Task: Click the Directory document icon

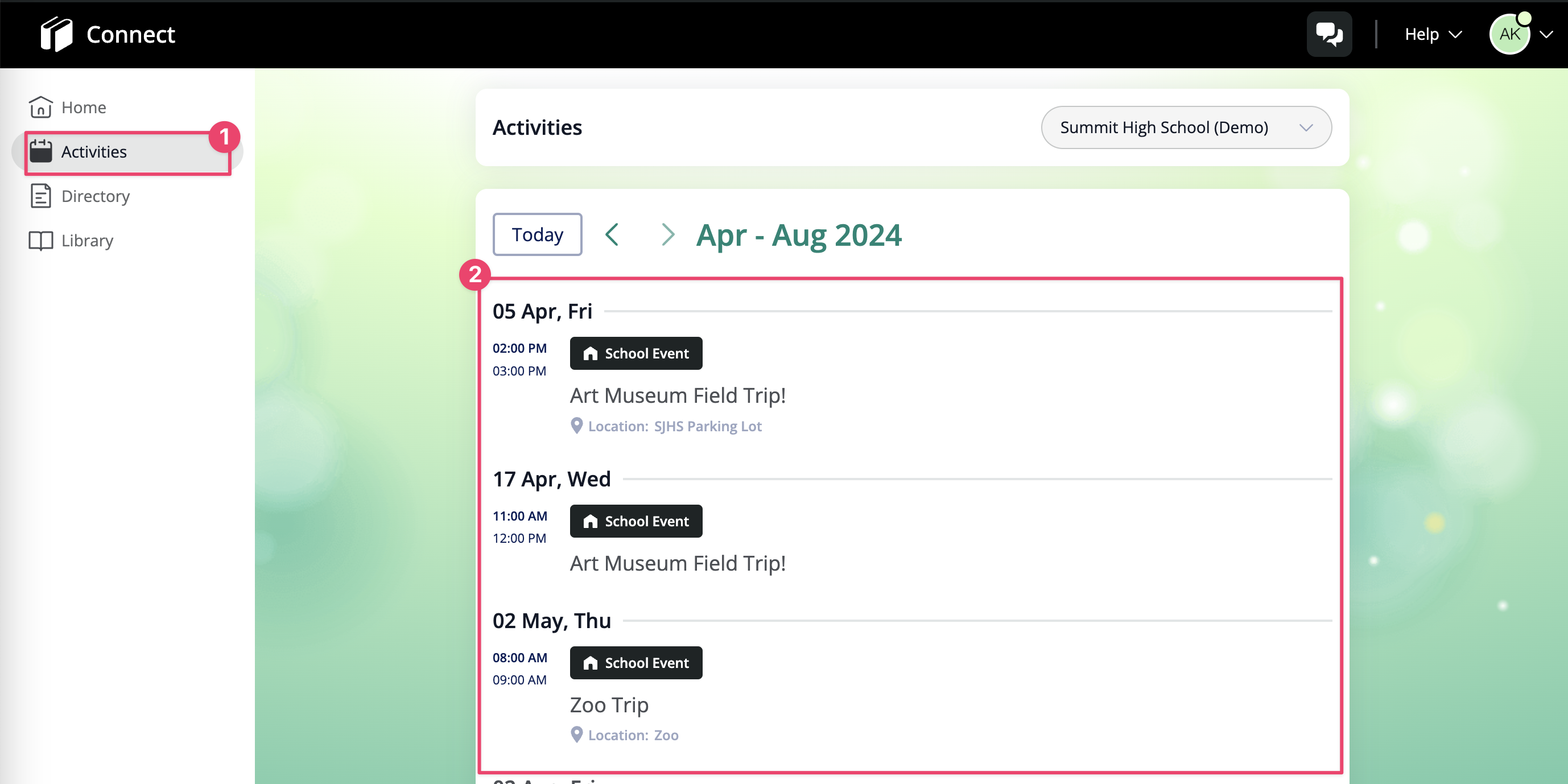Action: click(x=41, y=196)
